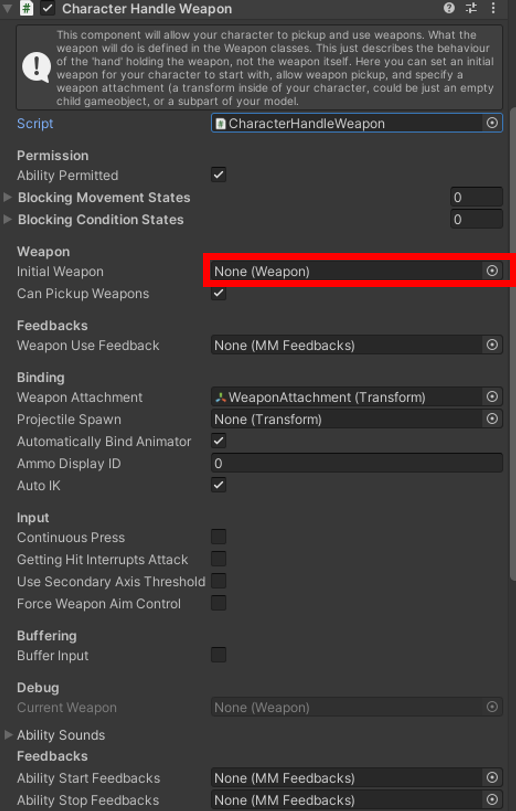Expand Ability Sounds foldout
Image resolution: width=516 pixels, height=811 pixels.
[7, 734]
